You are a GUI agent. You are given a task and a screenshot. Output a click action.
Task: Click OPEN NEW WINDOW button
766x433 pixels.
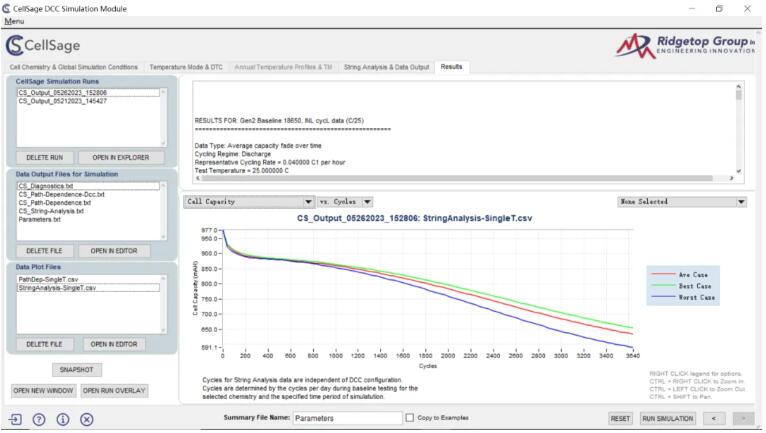pyautogui.click(x=43, y=391)
